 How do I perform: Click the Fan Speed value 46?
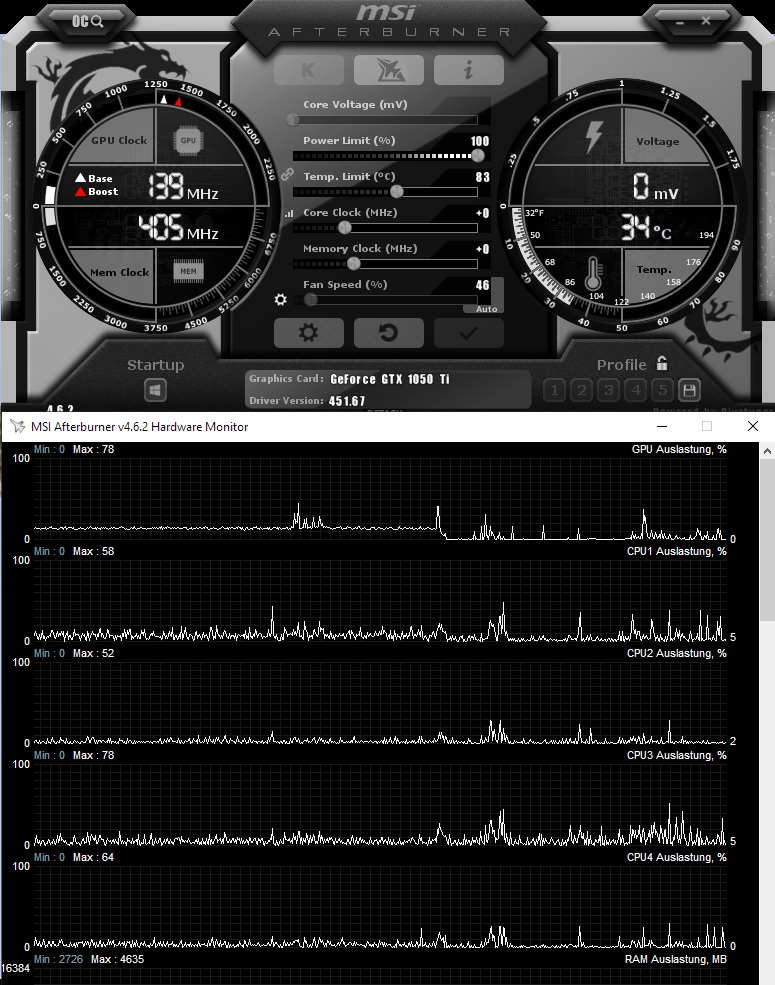click(x=482, y=285)
